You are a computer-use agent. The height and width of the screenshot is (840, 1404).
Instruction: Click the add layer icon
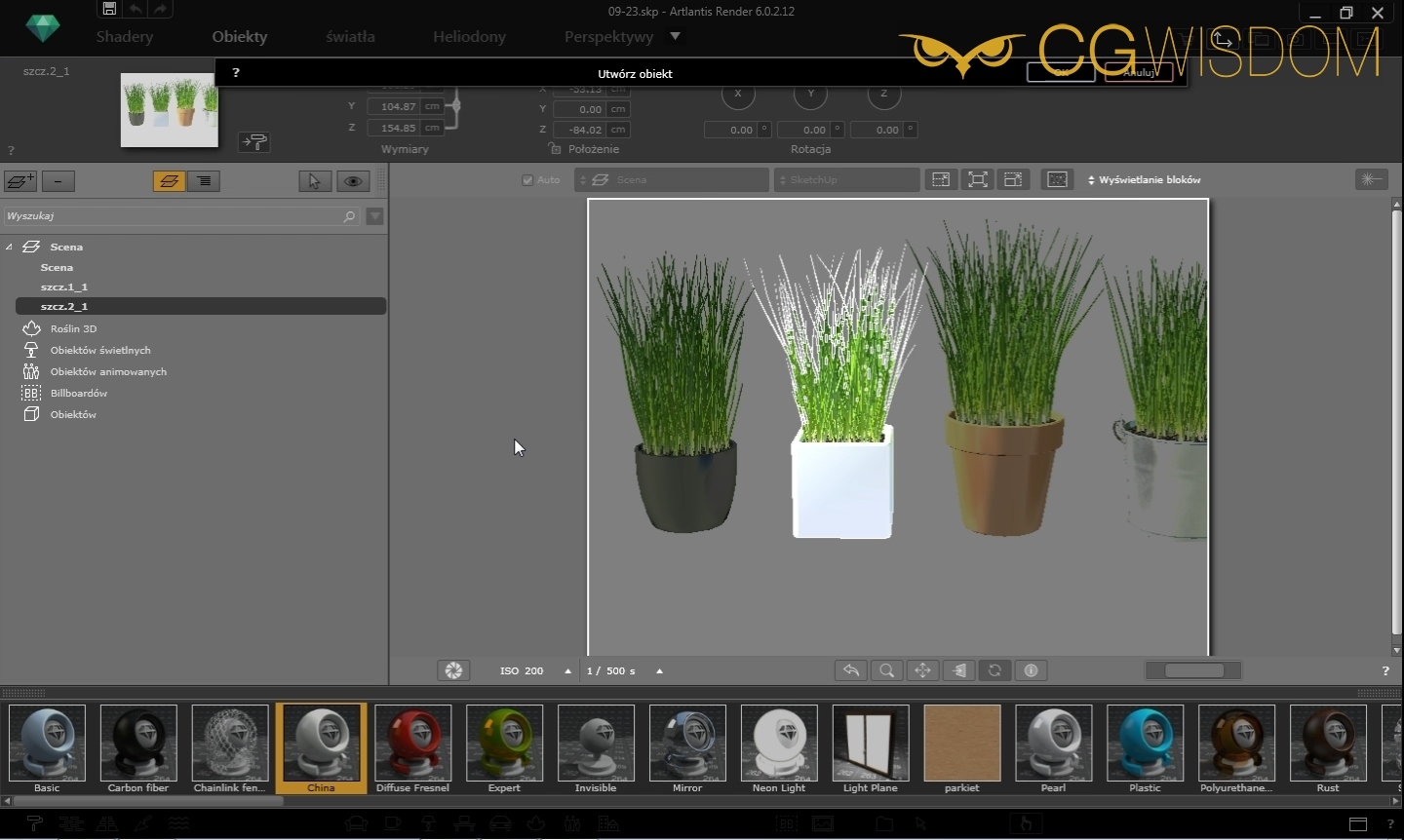point(19,181)
